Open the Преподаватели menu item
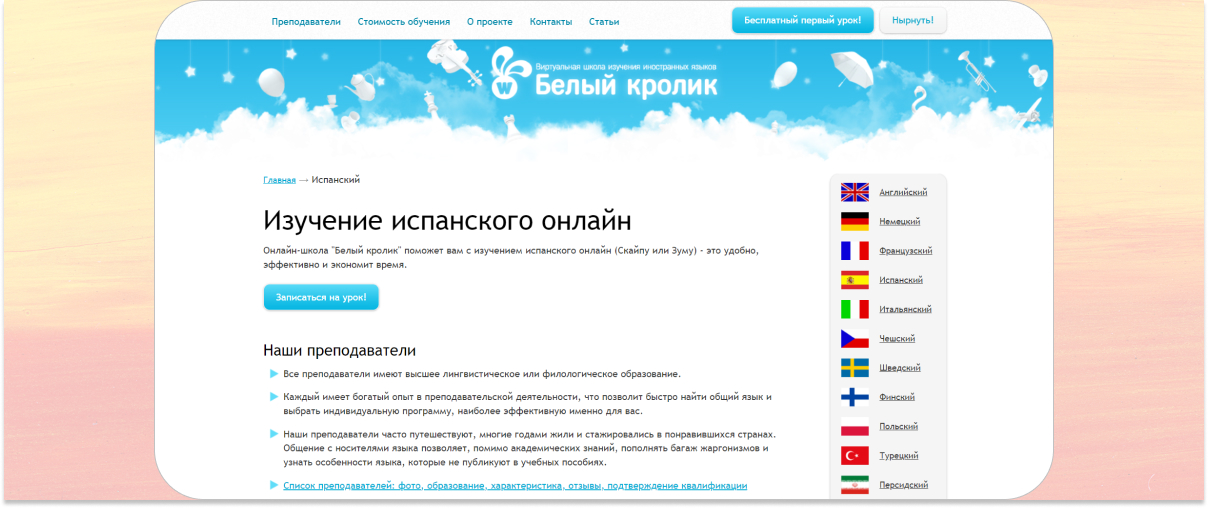Viewport: 1208px width, 508px height. pyautogui.click(x=306, y=21)
